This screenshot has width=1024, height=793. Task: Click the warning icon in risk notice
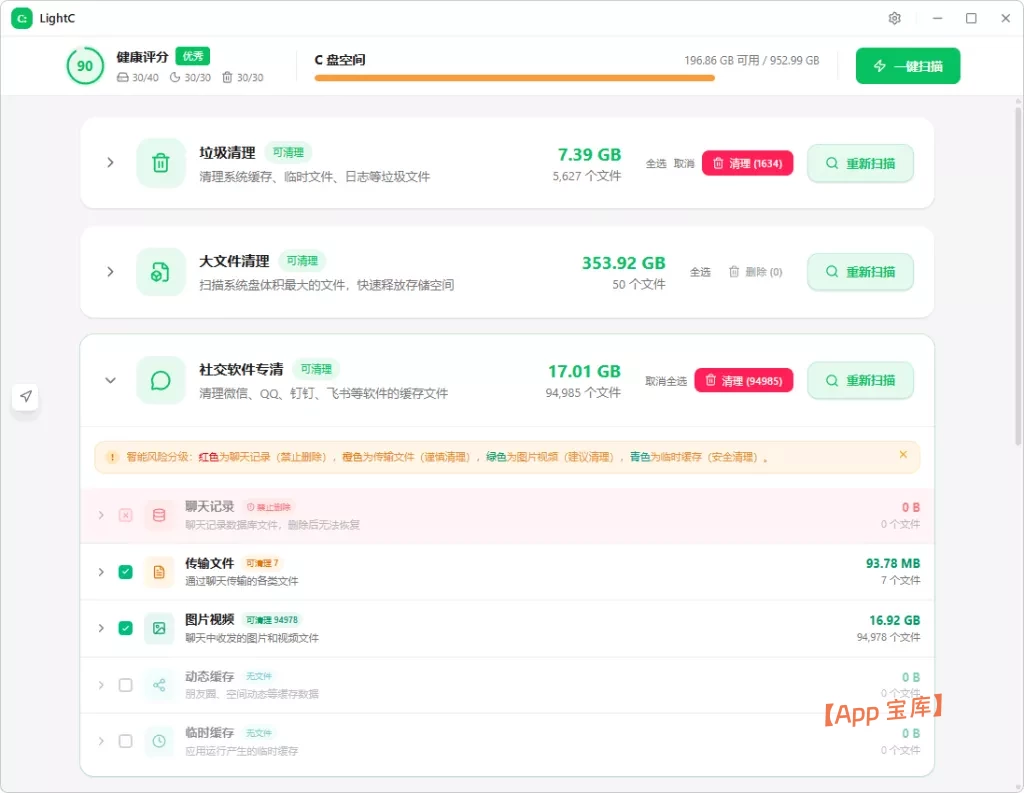pos(112,457)
